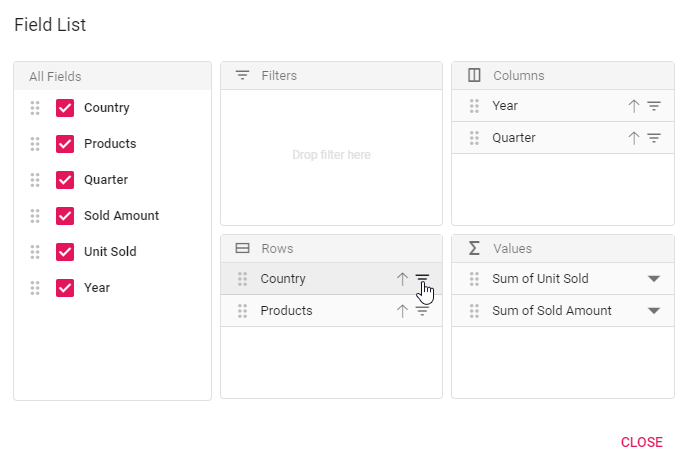This screenshot has width=686, height=454.
Task: Click the drag handle beside Products in All Fields
Action: [x=35, y=143]
